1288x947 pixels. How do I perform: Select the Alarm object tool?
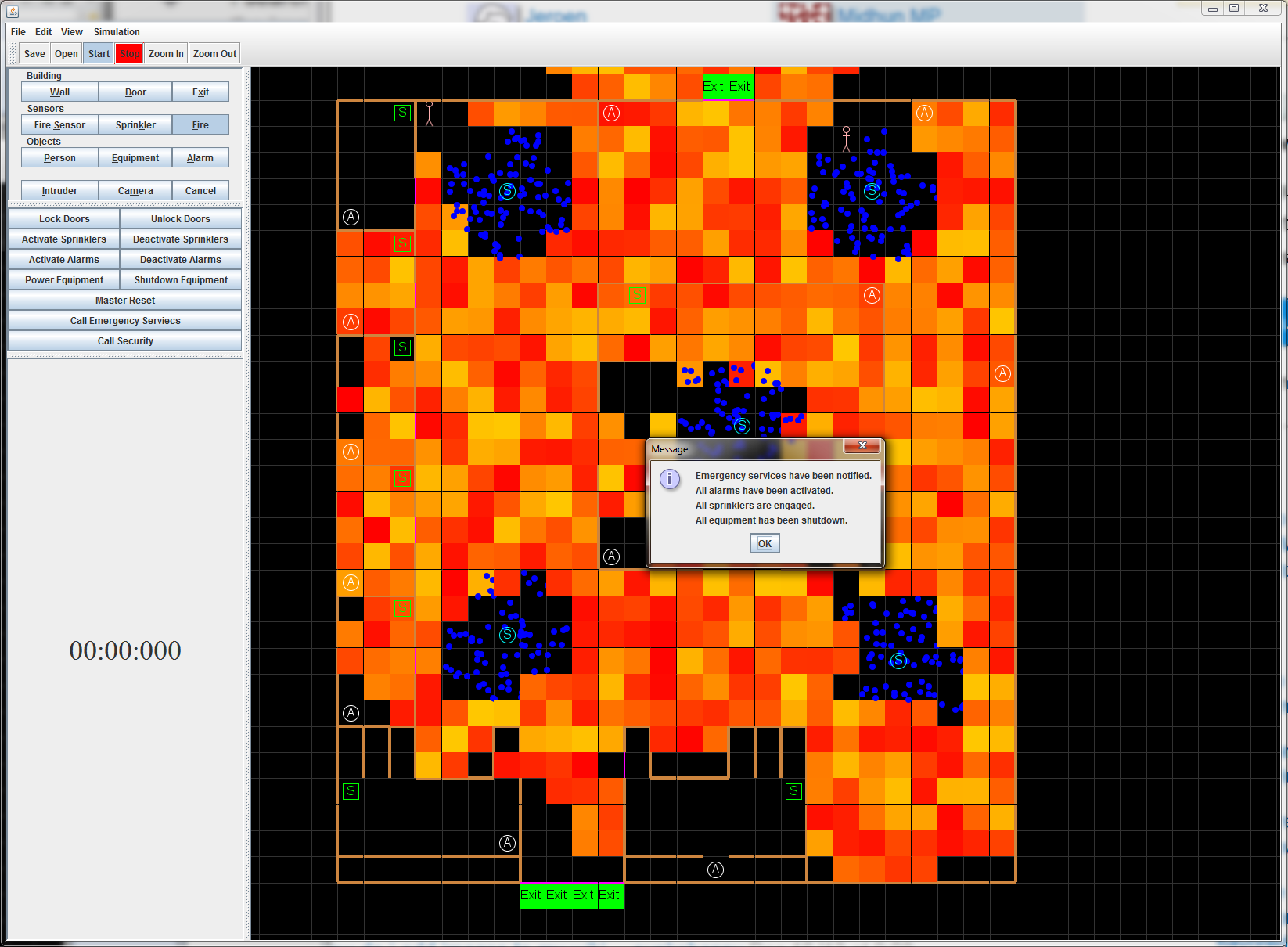tap(200, 157)
